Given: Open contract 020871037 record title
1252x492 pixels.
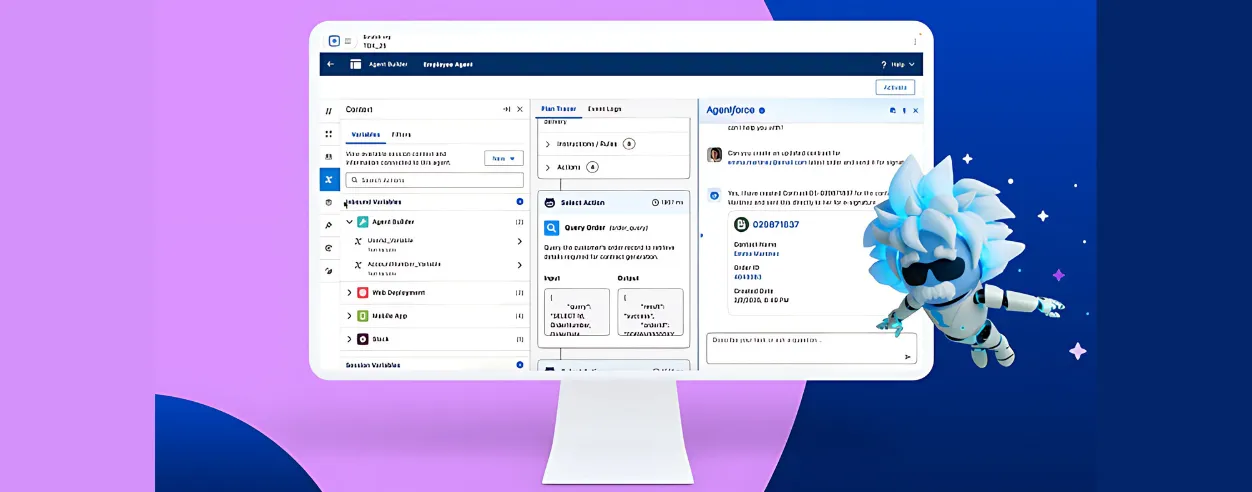Looking at the screenshot, I should pos(777,225).
